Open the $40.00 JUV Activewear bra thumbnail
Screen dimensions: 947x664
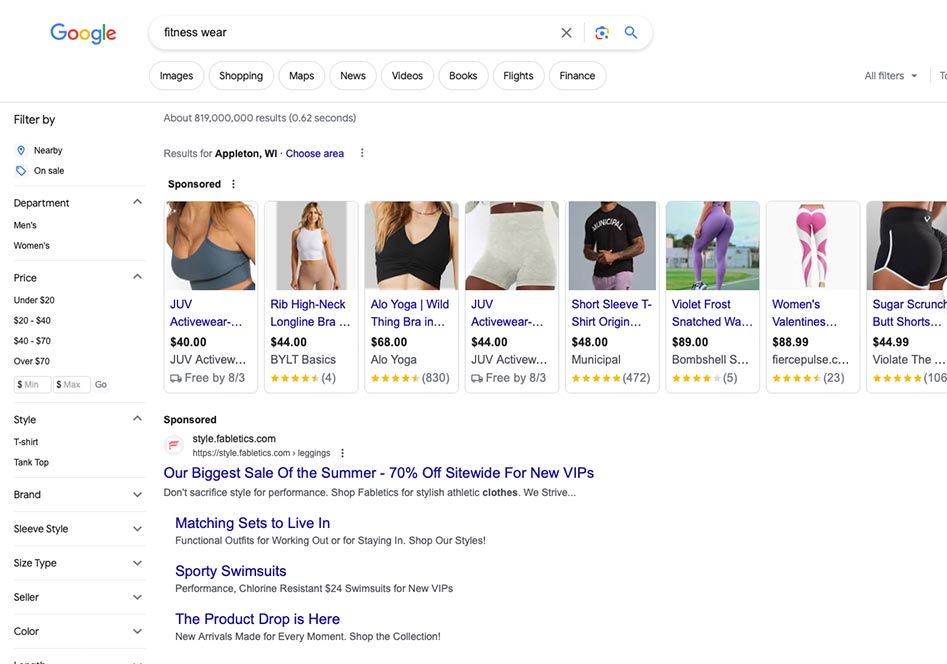[x=211, y=245]
